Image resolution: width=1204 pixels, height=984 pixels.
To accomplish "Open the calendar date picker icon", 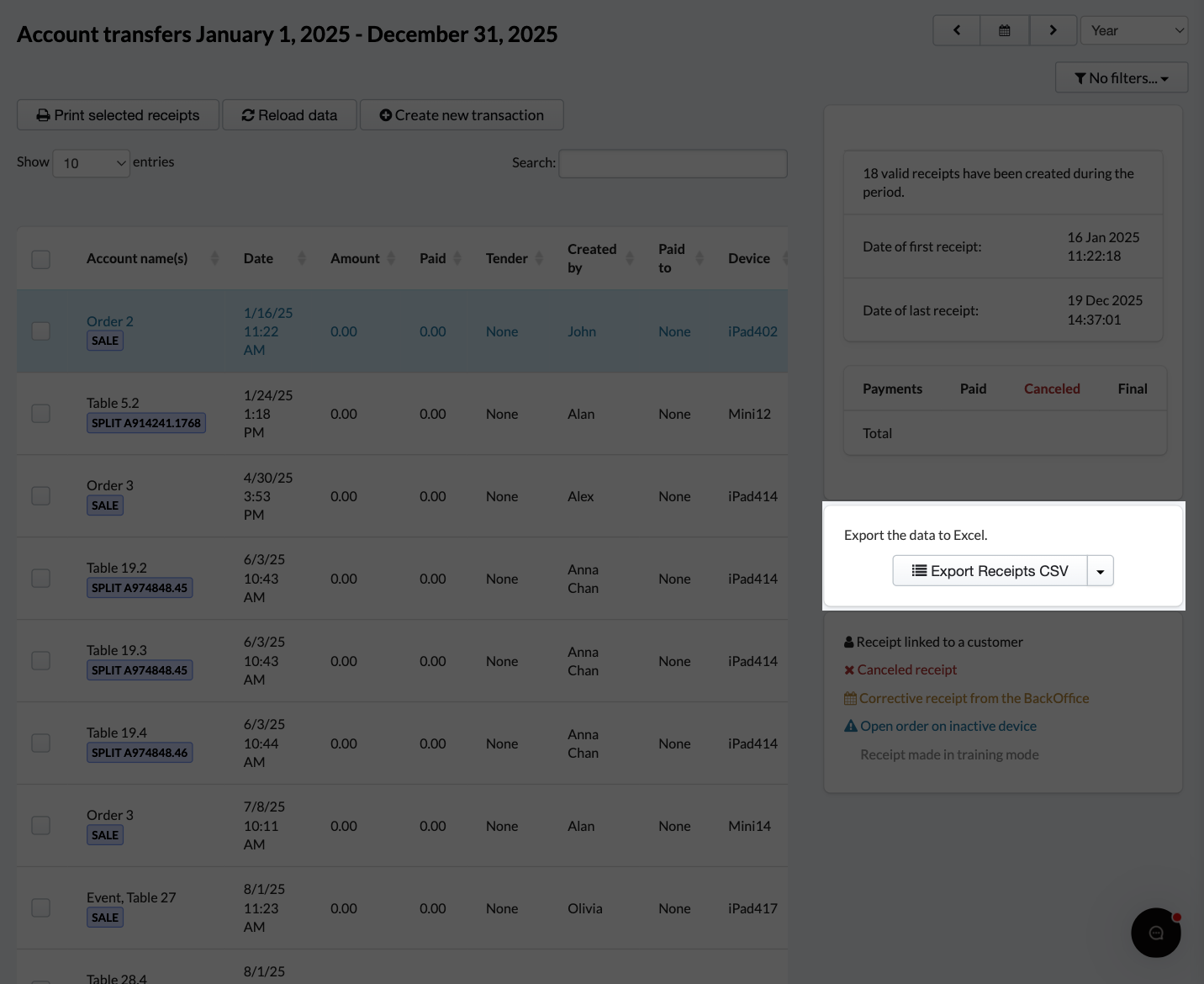I will point(1004,30).
